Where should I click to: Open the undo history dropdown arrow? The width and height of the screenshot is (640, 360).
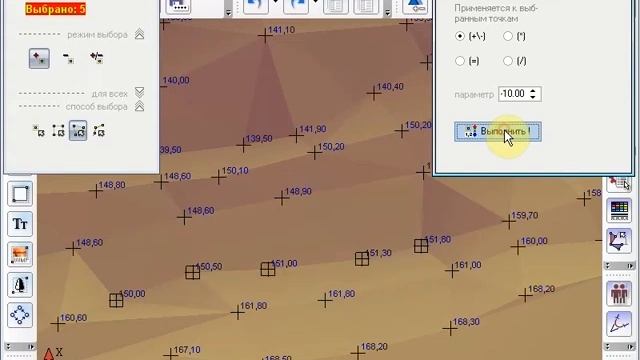(x=276, y=2)
